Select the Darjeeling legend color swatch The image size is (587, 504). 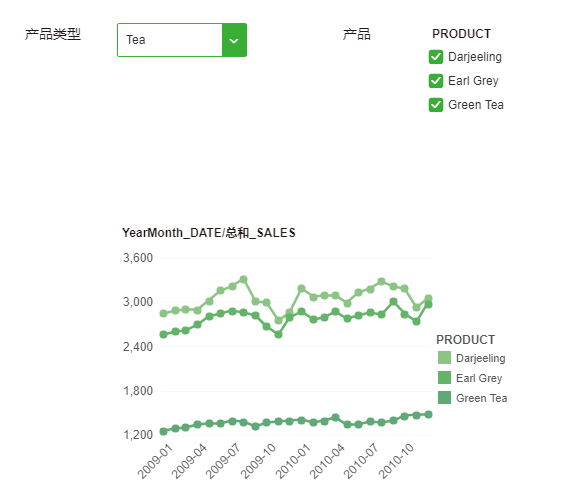click(444, 358)
